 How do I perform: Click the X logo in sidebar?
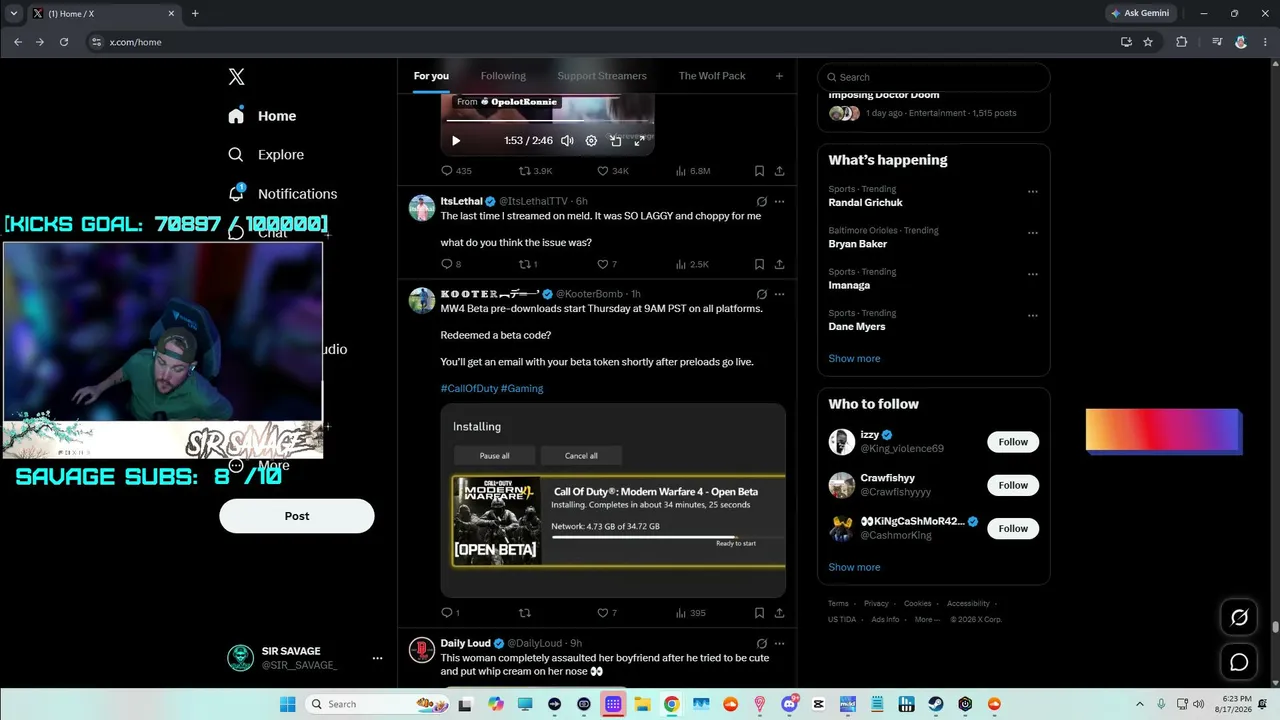pos(236,77)
